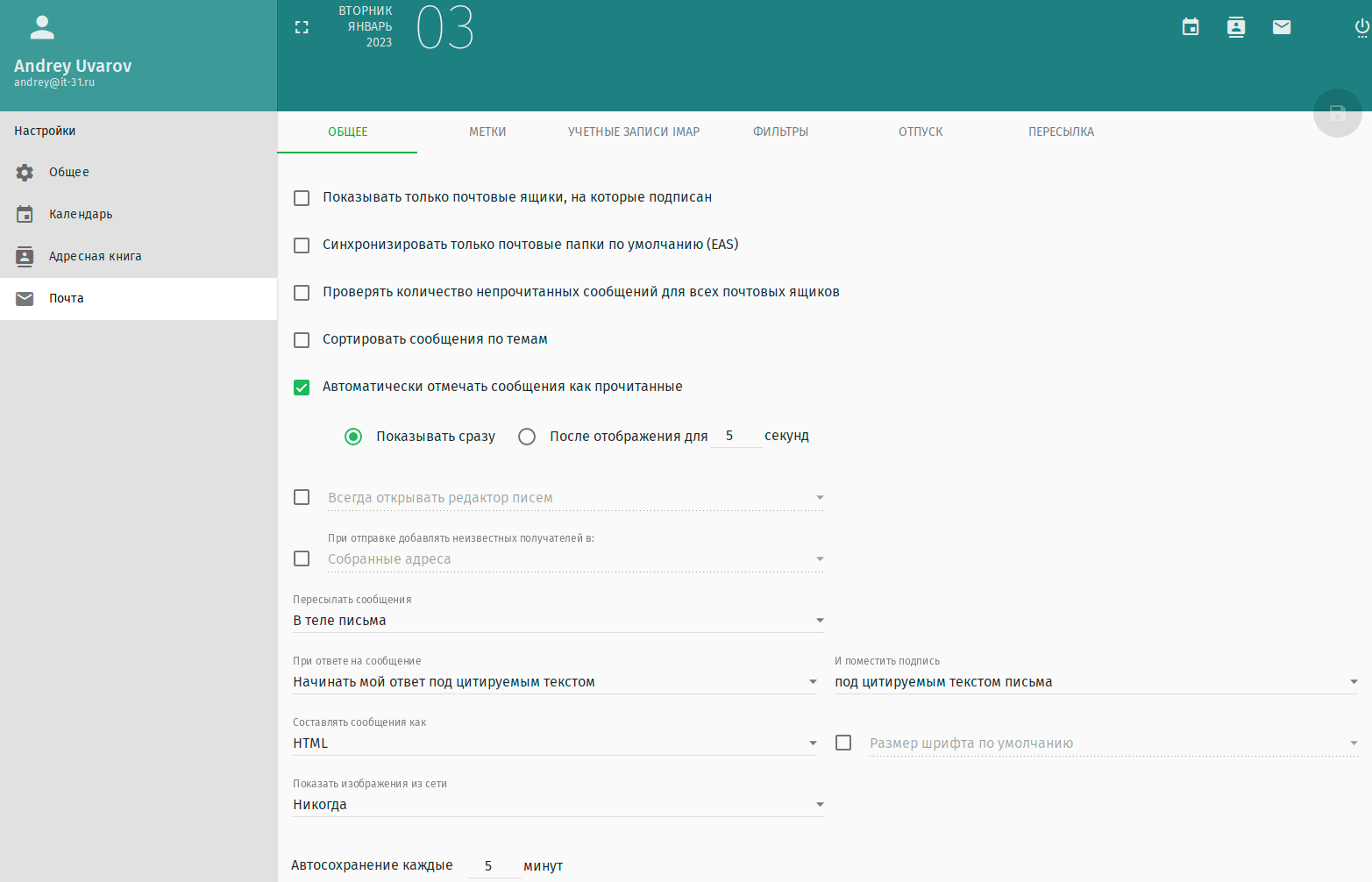This screenshot has height=882, width=1372.
Task: Open Пересылать сообщения dropdown
Action: (x=558, y=621)
